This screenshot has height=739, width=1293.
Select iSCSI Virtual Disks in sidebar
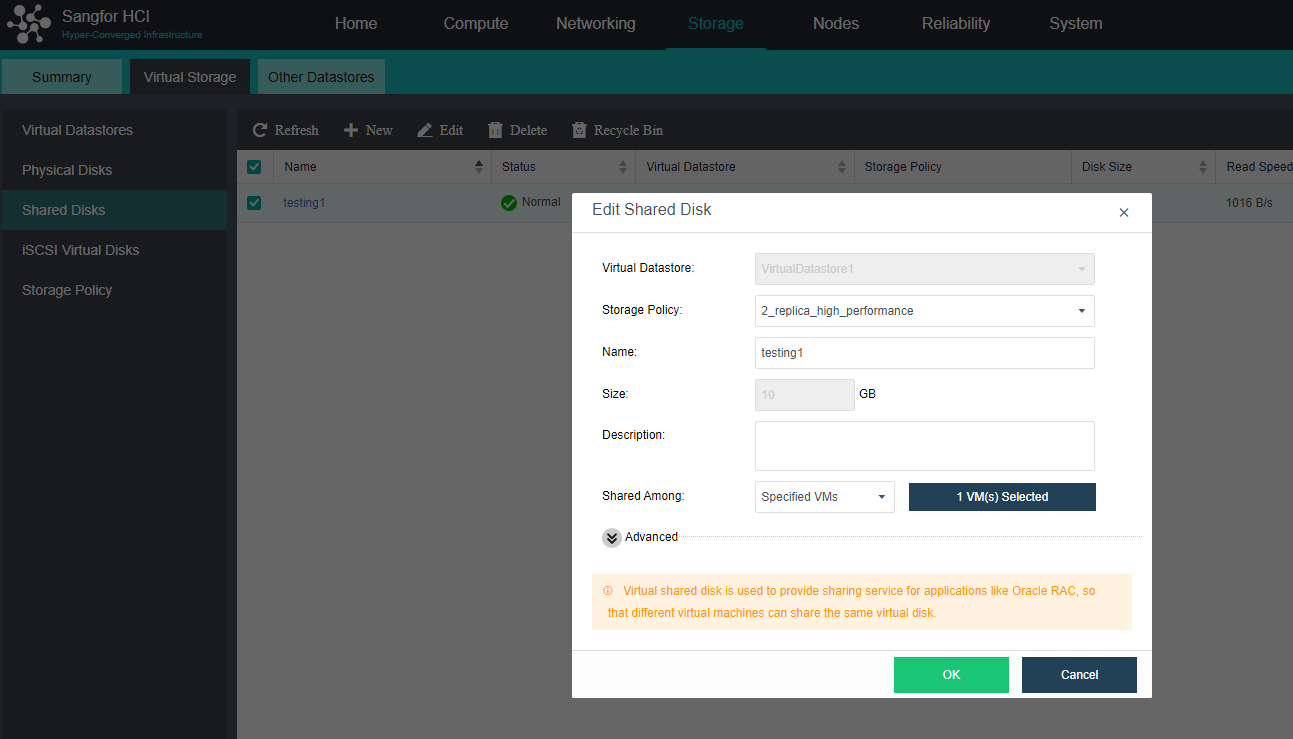click(x=81, y=250)
